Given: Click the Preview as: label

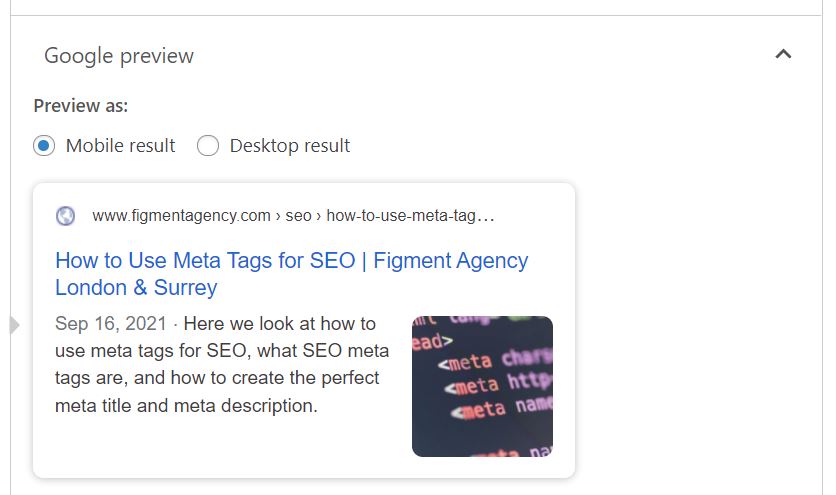Looking at the screenshot, I should tap(81, 106).
